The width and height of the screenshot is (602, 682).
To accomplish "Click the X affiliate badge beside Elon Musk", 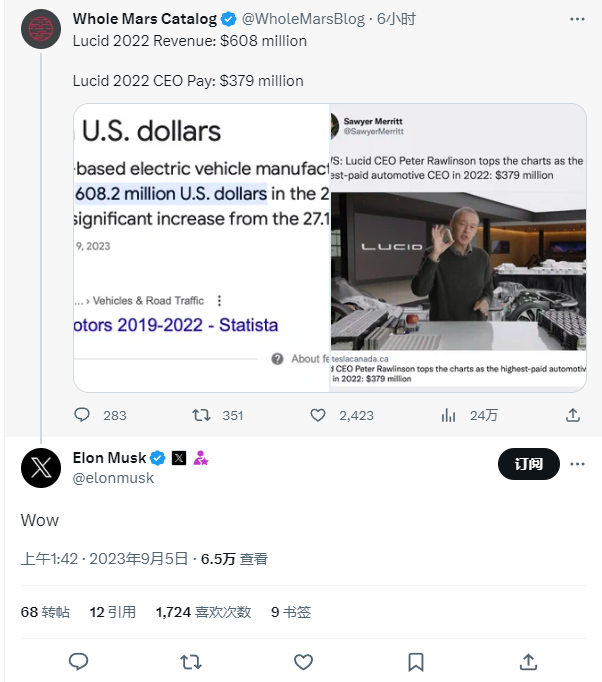I will click(x=179, y=458).
